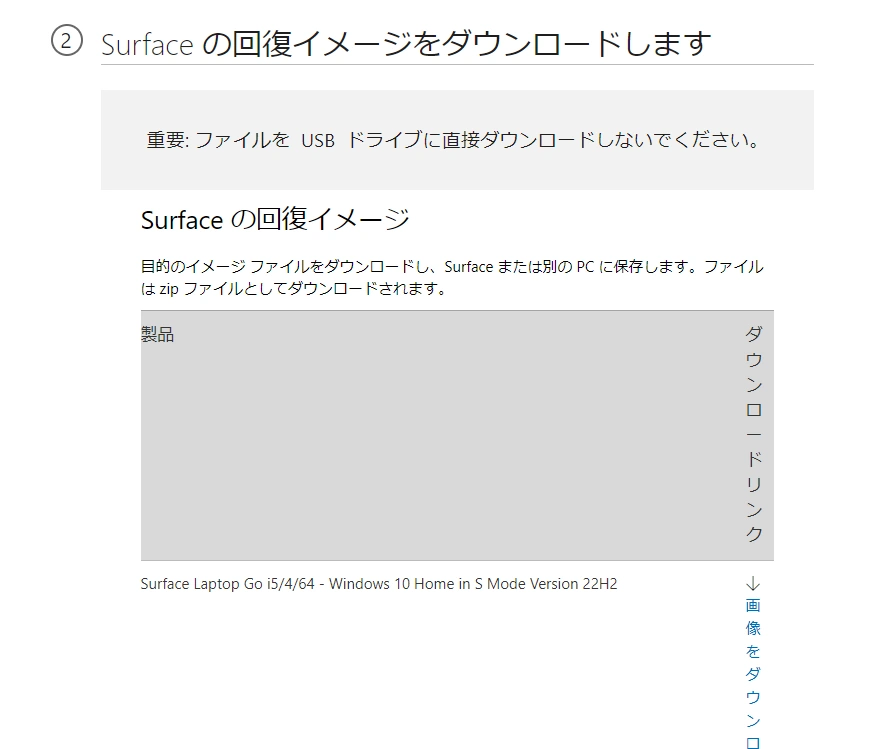
Task: Click the paragraph about saving the zip file
Action: [x=452, y=277]
